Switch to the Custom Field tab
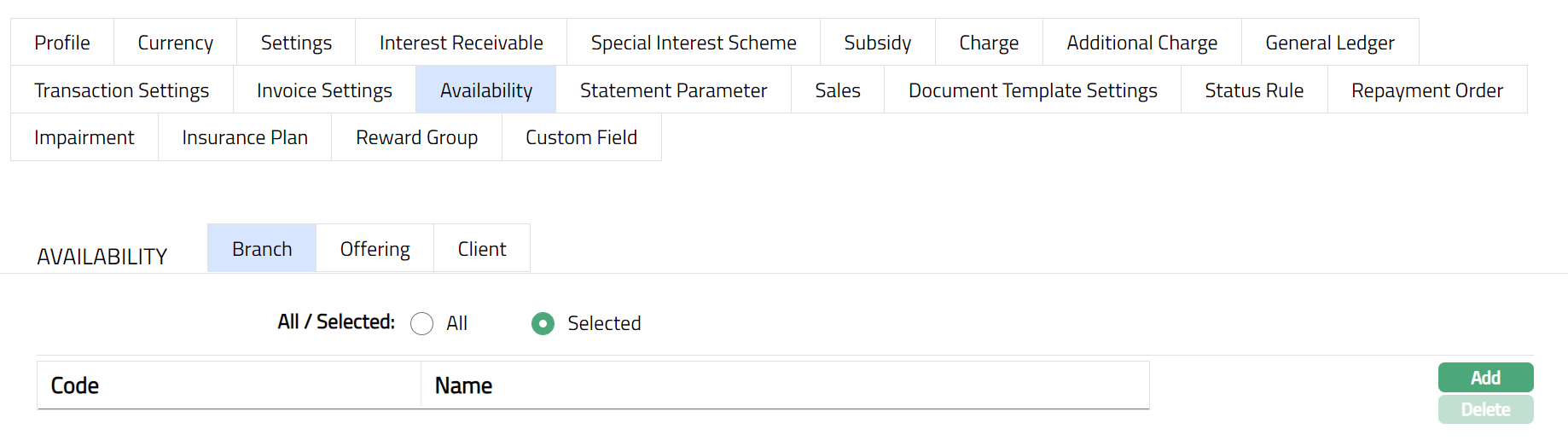1568x446 pixels. pos(581,137)
